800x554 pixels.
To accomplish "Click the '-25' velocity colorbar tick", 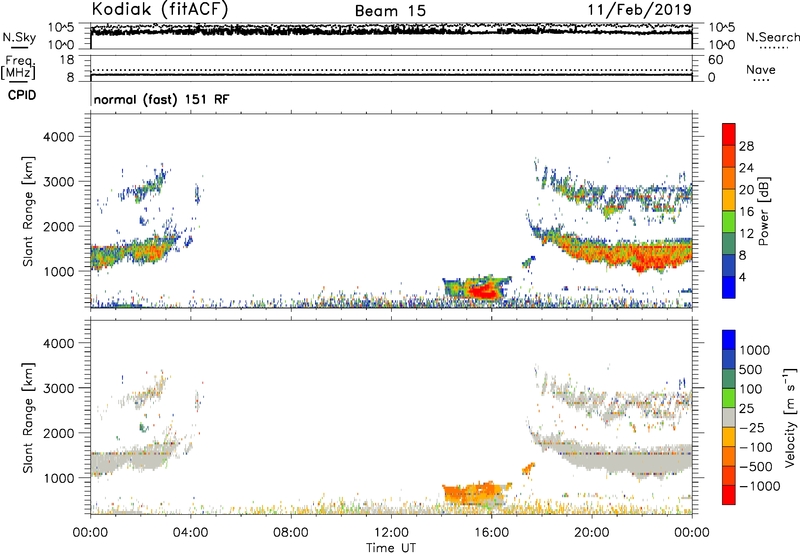I will 752,428.
